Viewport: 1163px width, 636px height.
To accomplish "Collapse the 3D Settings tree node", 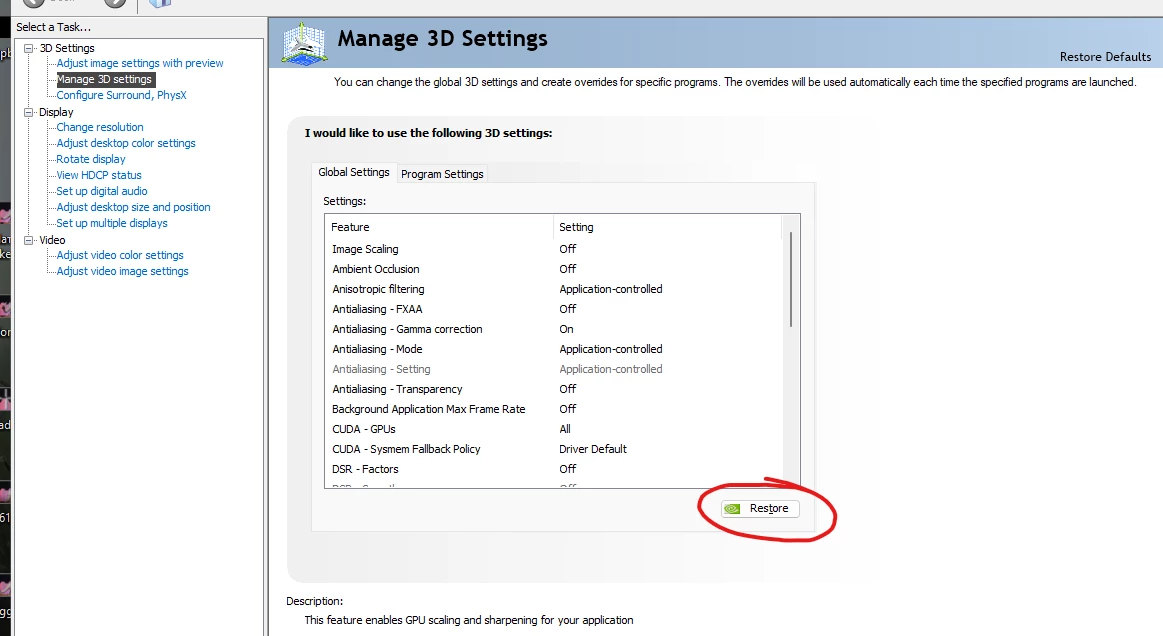I will (29, 48).
